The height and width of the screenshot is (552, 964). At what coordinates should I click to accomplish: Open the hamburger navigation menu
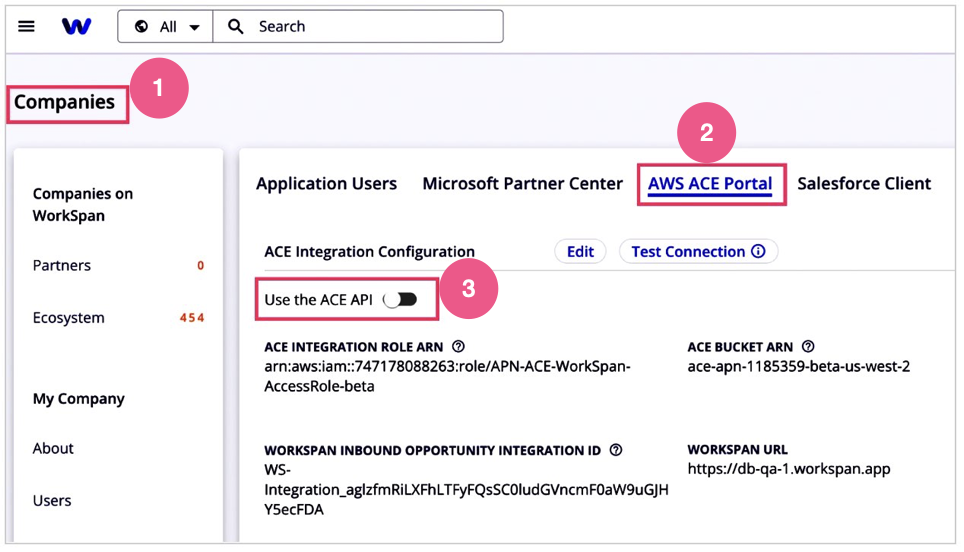click(x=26, y=26)
